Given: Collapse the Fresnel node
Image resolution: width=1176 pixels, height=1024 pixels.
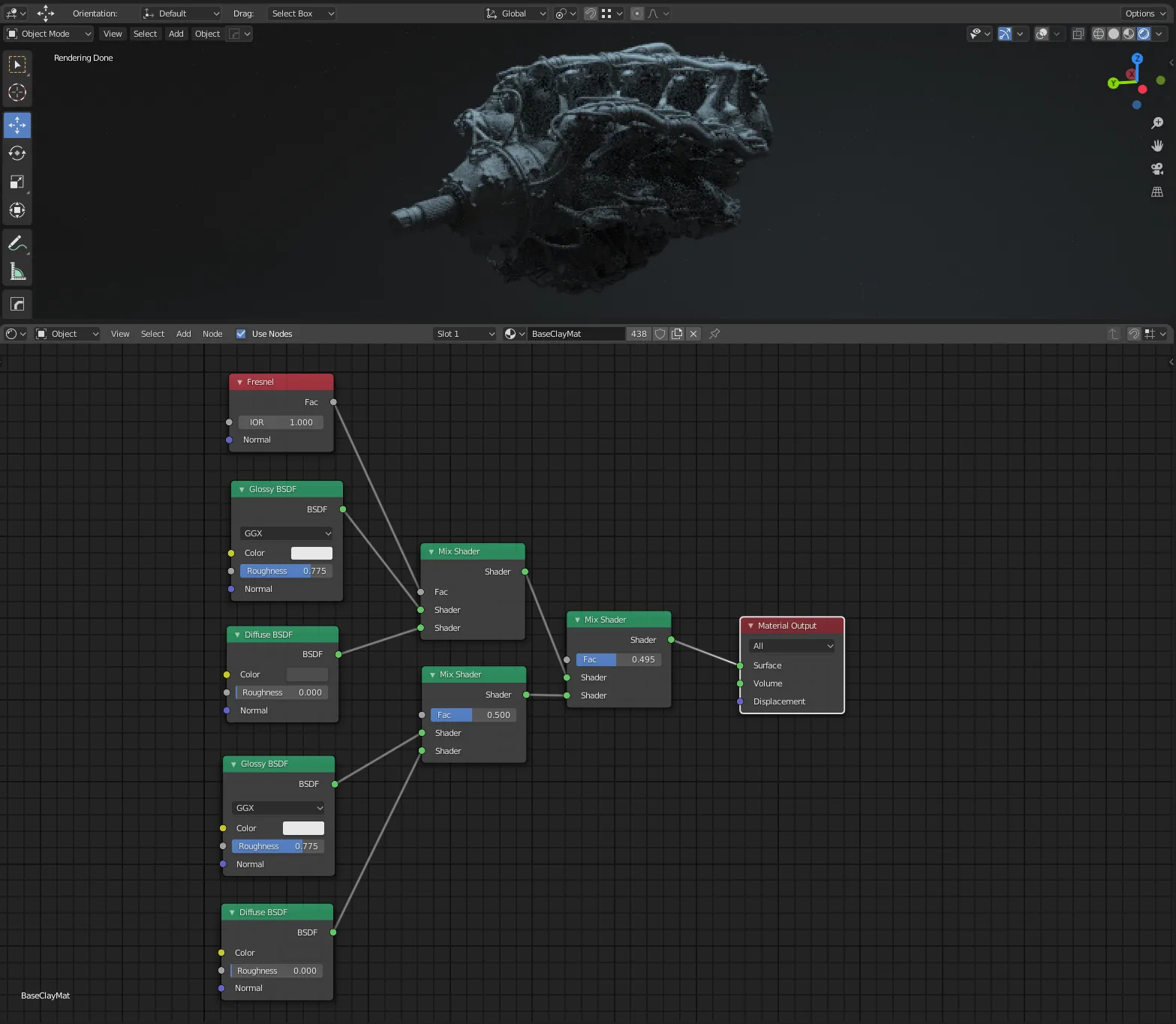Looking at the screenshot, I should coord(239,383).
